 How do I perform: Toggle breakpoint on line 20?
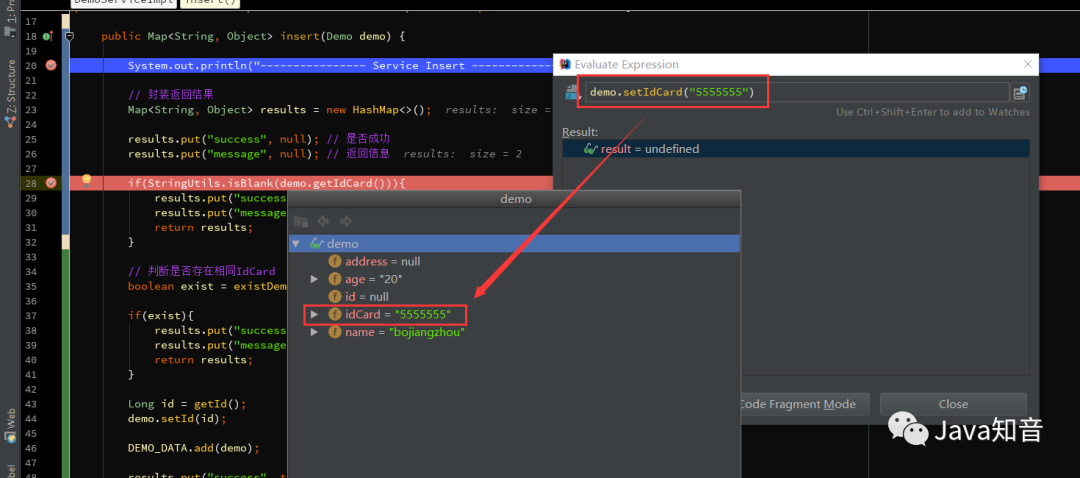(50, 65)
